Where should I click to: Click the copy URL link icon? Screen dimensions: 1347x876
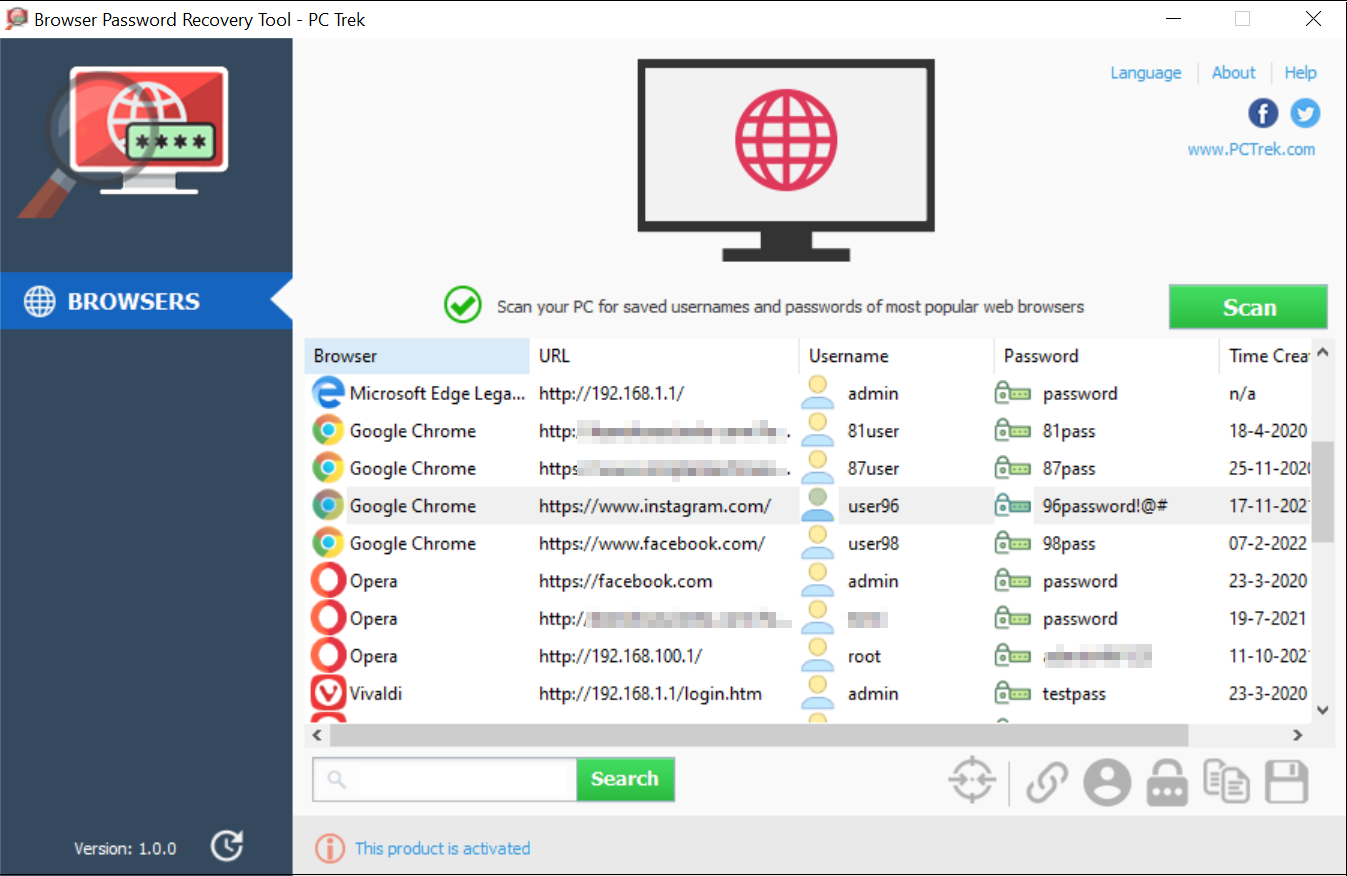pyautogui.click(x=1047, y=780)
